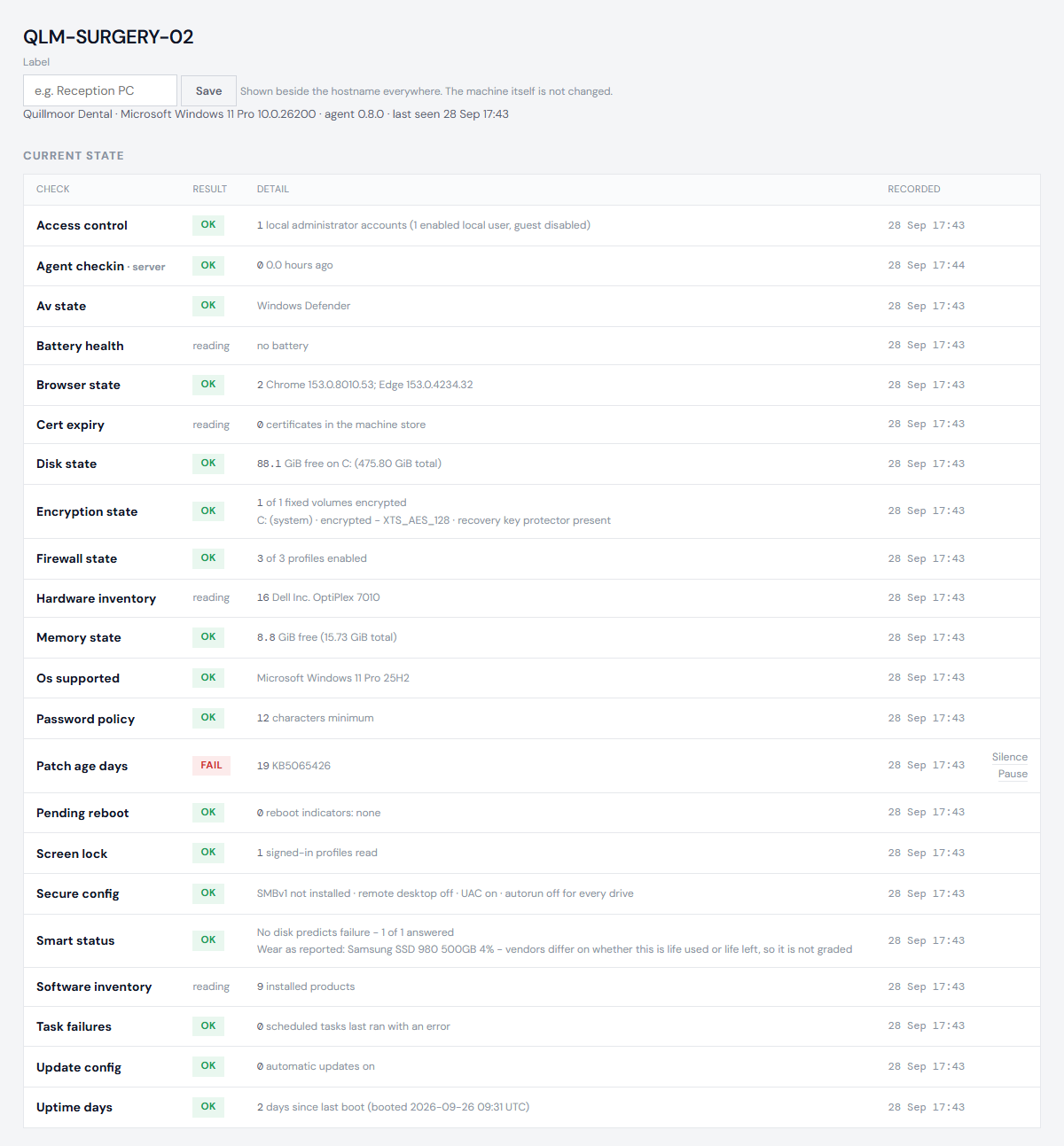Screen dimensions: 1064x1146
Task: Click the Password policy check name
Action: pos(85,719)
